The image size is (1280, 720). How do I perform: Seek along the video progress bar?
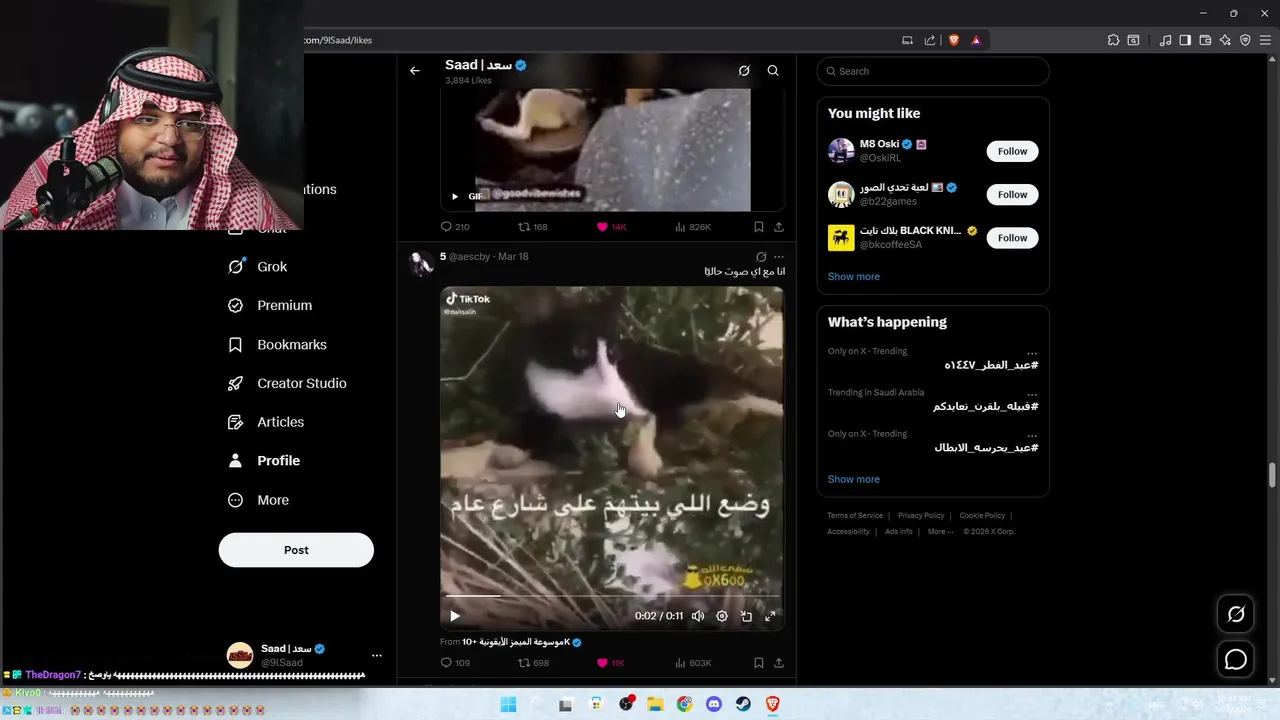click(x=612, y=596)
